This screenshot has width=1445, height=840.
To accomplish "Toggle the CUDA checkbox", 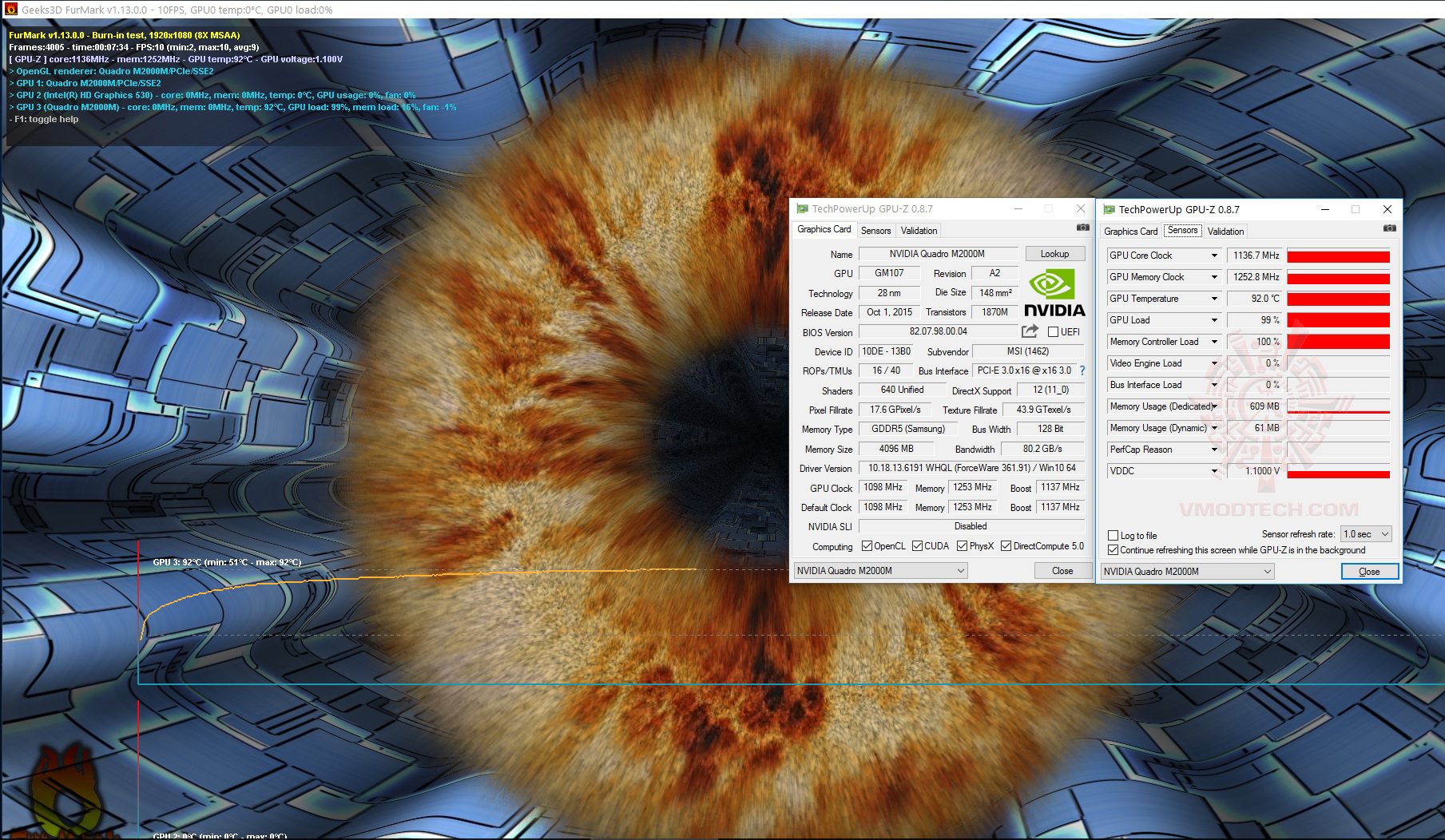I will click(917, 546).
